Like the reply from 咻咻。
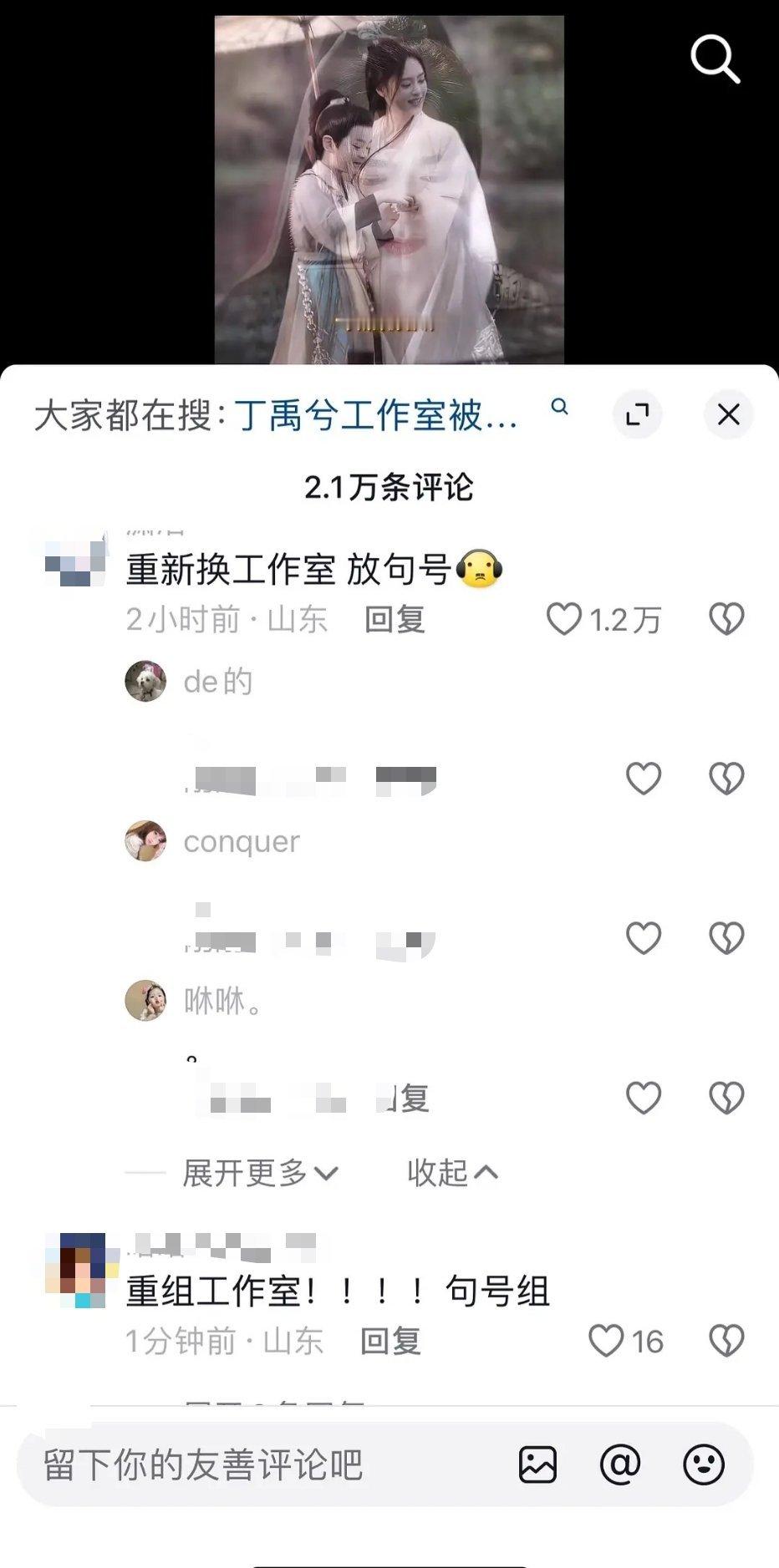Screen dimensions: 779x1568 tap(644, 1098)
